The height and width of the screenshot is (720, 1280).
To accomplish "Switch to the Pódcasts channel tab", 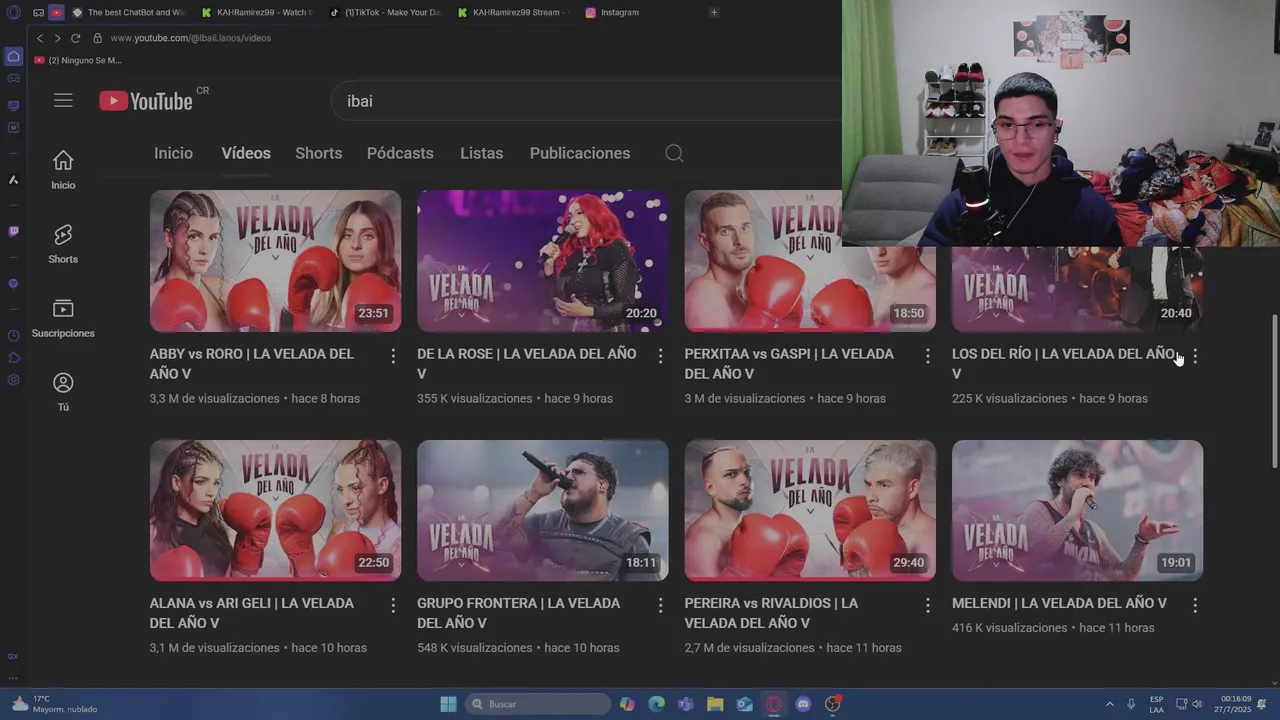I will point(400,153).
